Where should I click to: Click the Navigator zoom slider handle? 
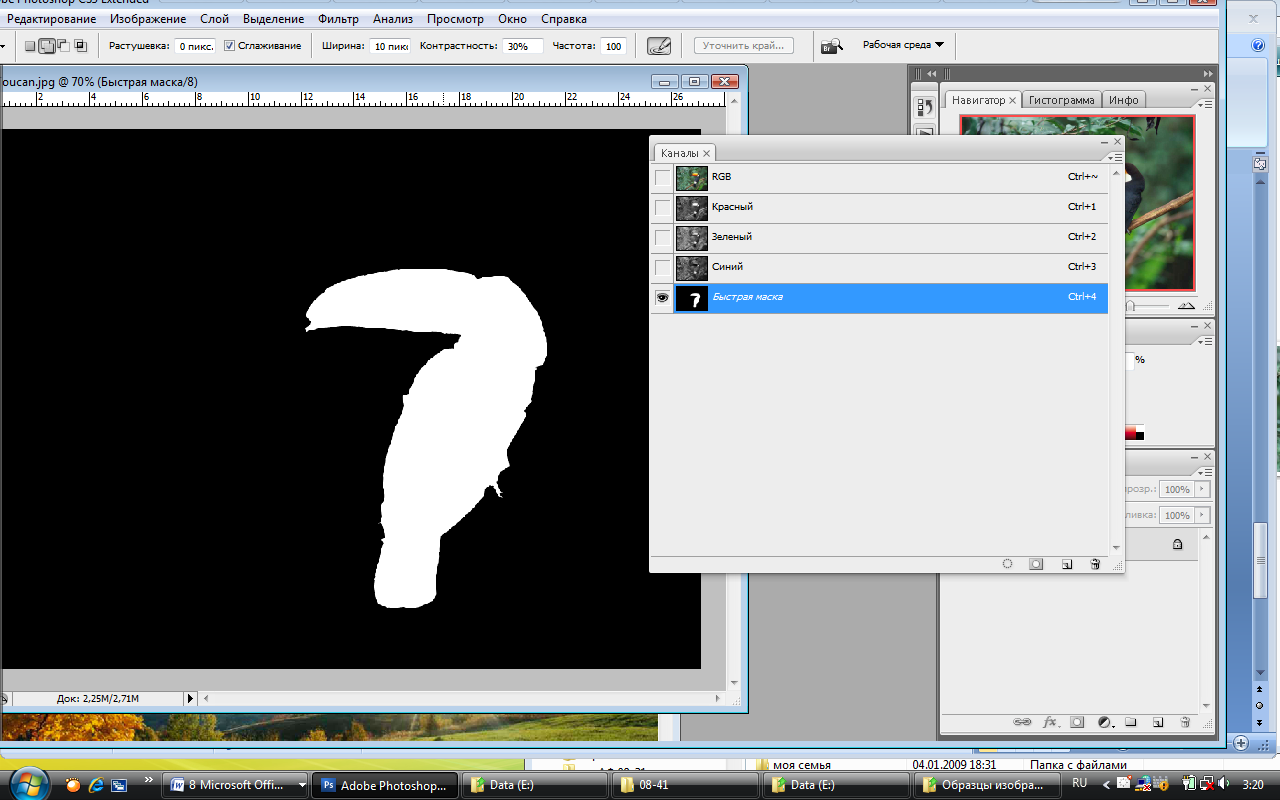click(1131, 306)
